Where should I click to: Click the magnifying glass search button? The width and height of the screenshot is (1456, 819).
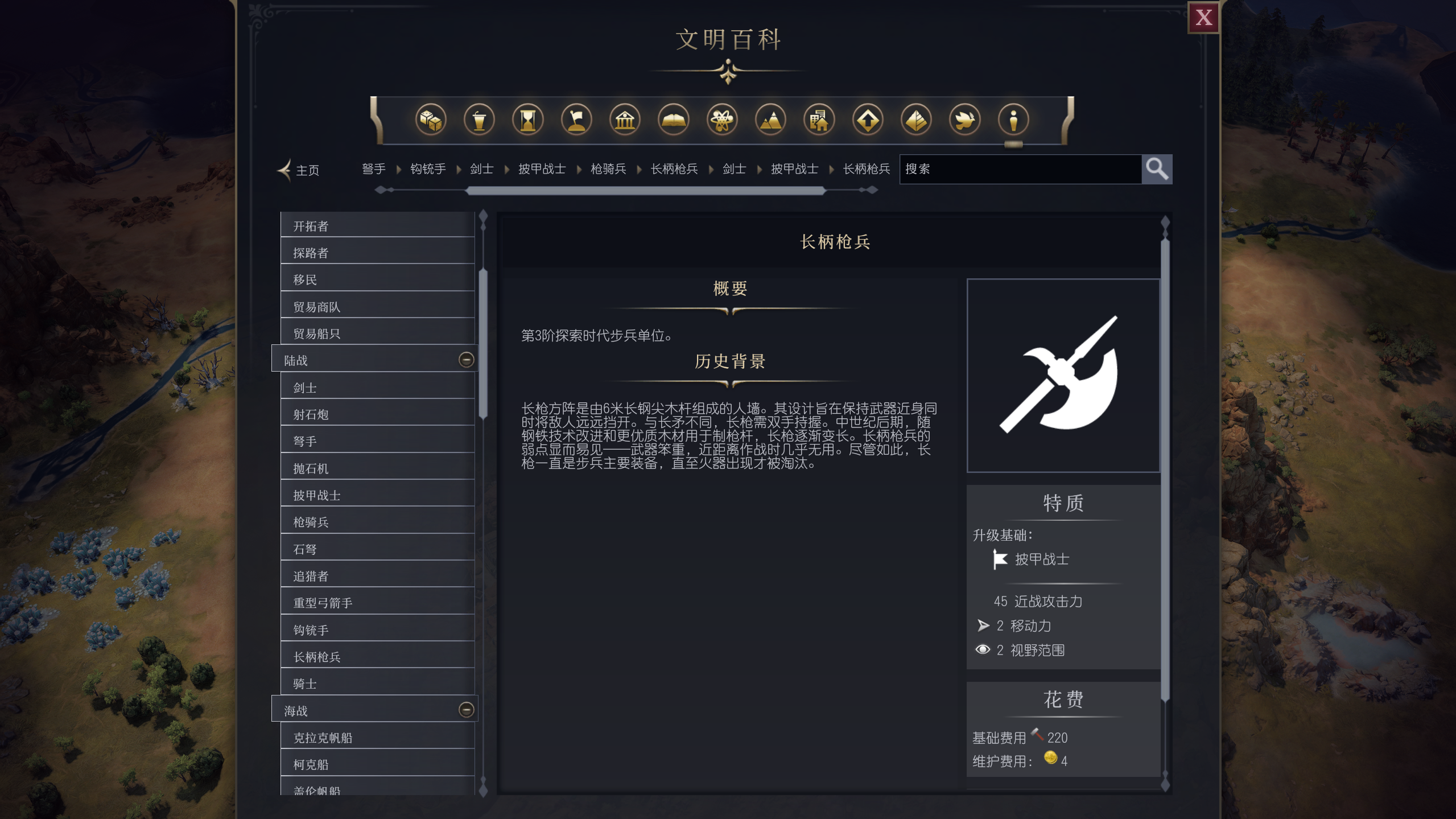1157,169
